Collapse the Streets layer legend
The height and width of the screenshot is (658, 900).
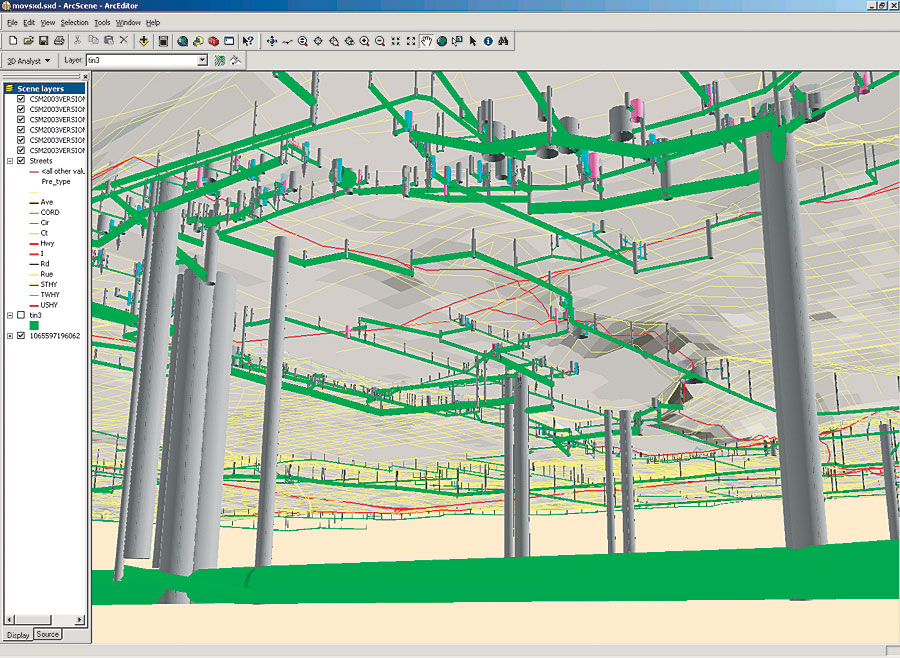click(x=10, y=161)
